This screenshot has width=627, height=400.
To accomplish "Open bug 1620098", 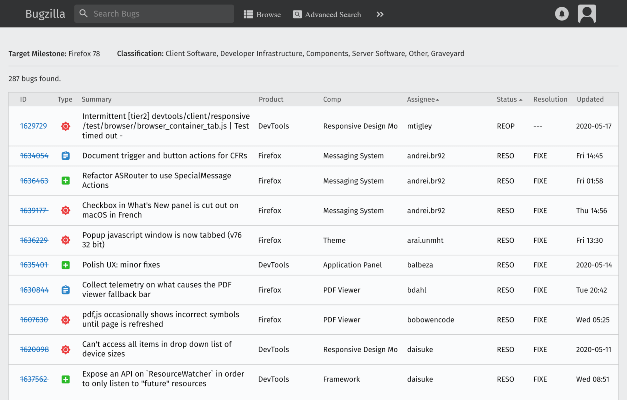I will [34, 349].
